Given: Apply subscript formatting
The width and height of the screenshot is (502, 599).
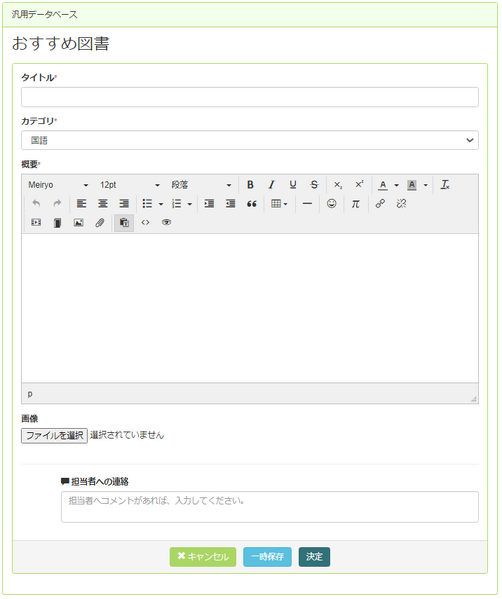Looking at the screenshot, I should click(338, 185).
